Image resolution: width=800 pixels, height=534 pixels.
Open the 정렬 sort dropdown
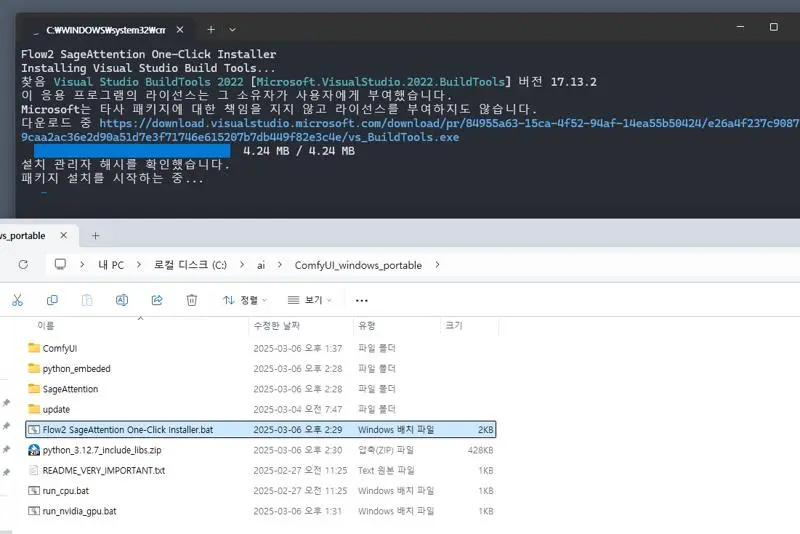coord(245,300)
